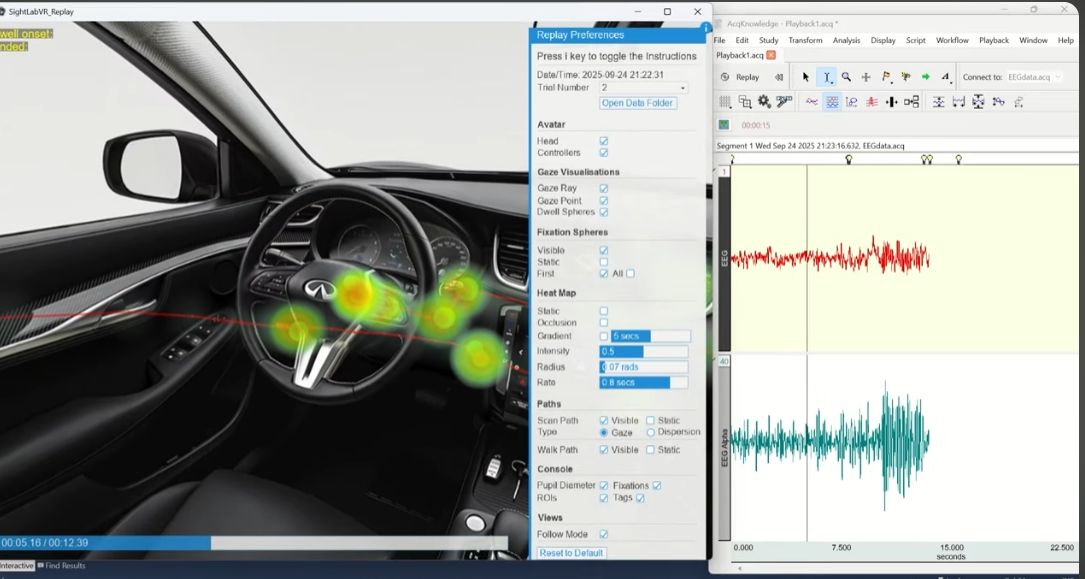The height and width of the screenshot is (579, 1085).
Task: Uncheck the Avatar Head checkbox
Action: 603,141
